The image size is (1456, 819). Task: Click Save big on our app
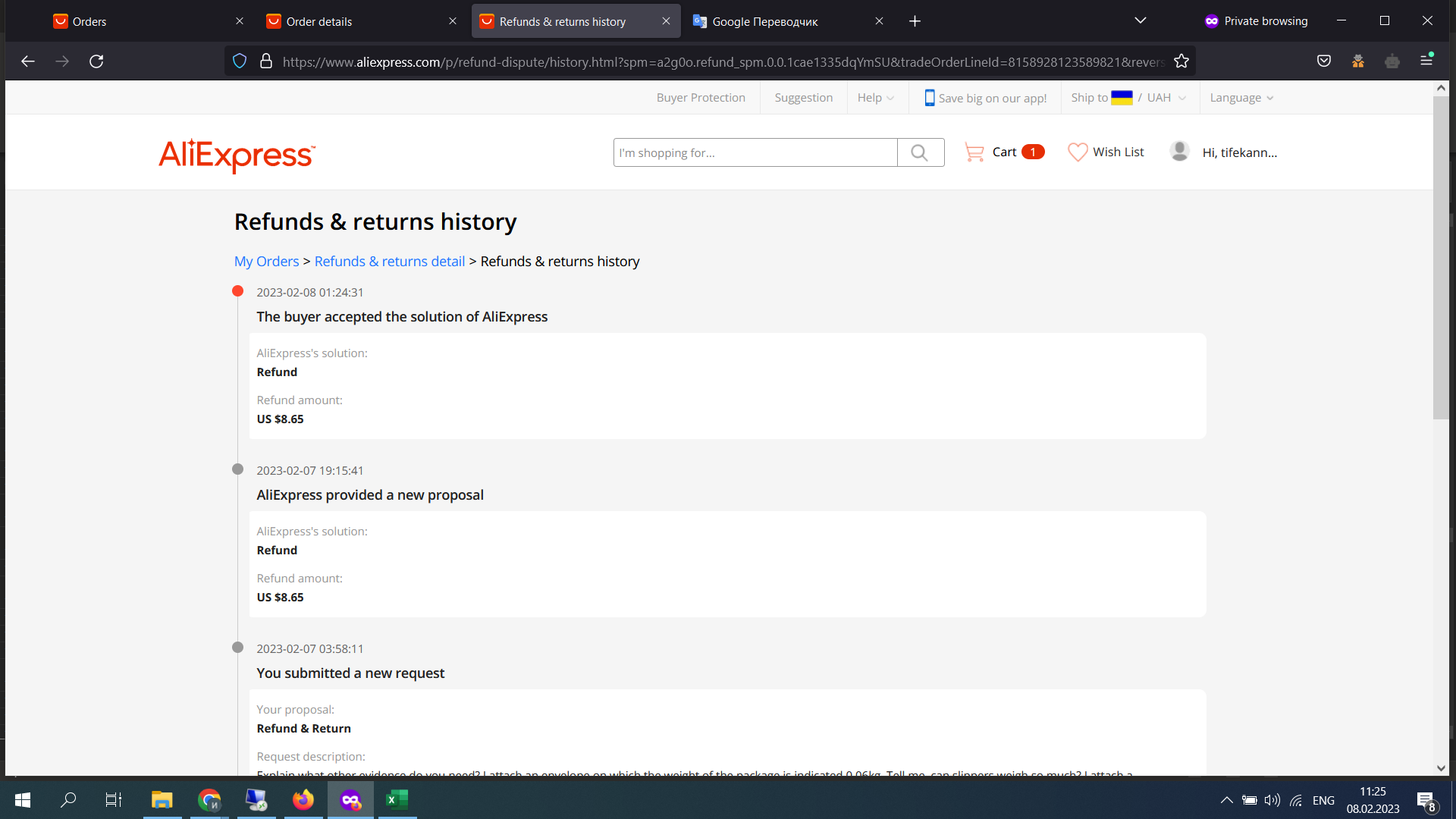click(985, 98)
